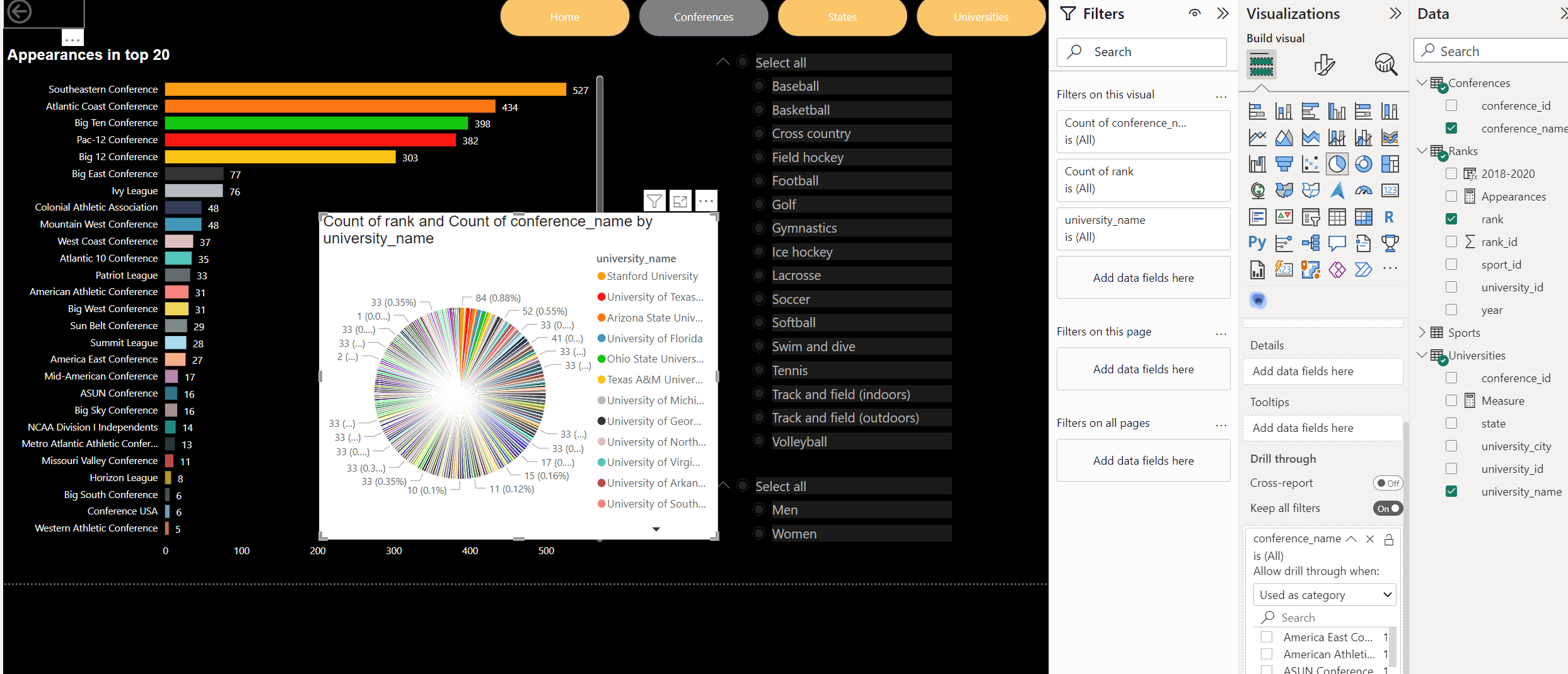The image size is (1568, 674).
Task: Collapse the Ranks table
Action: coord(1422,151)
